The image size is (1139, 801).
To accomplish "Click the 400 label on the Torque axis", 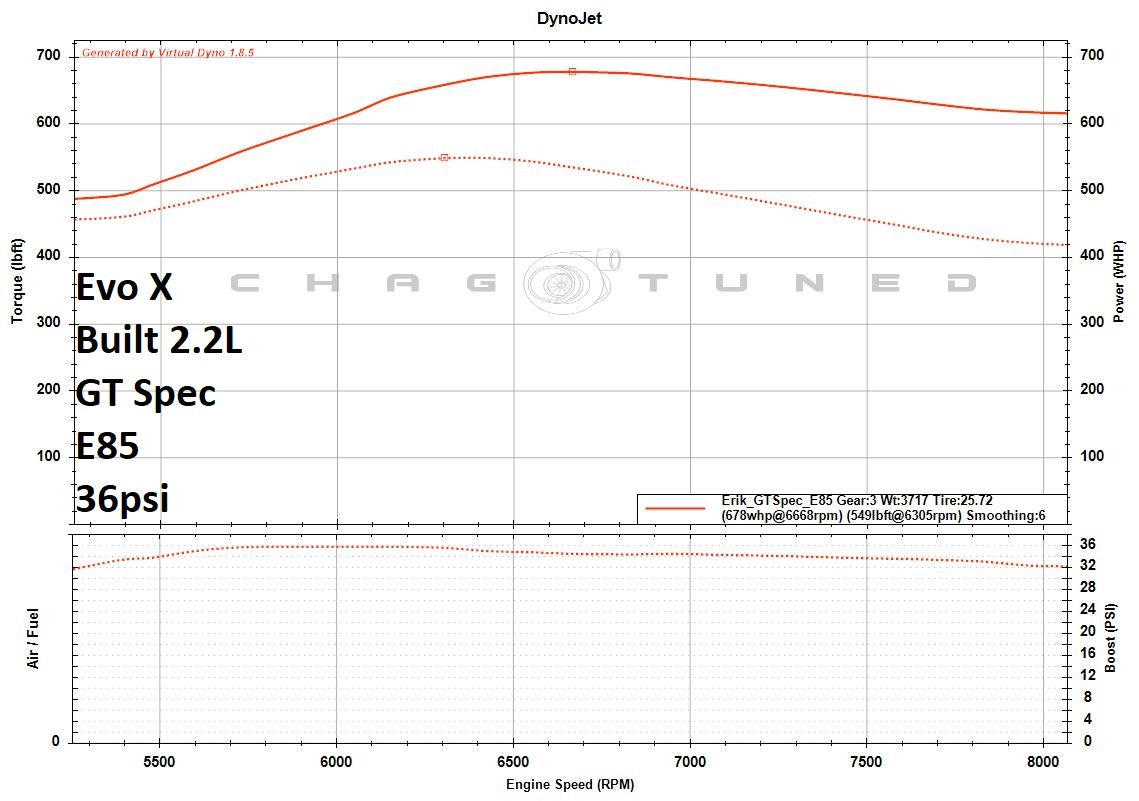I will [48, 256].
